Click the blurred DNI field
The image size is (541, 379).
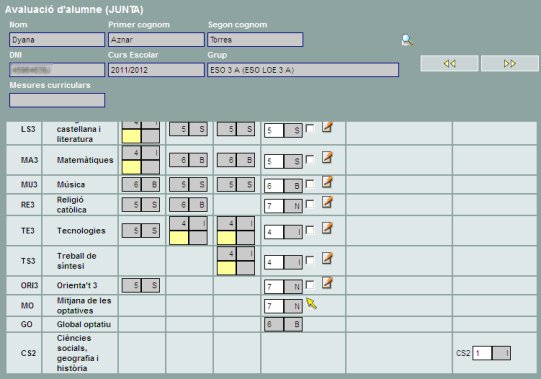57,70
